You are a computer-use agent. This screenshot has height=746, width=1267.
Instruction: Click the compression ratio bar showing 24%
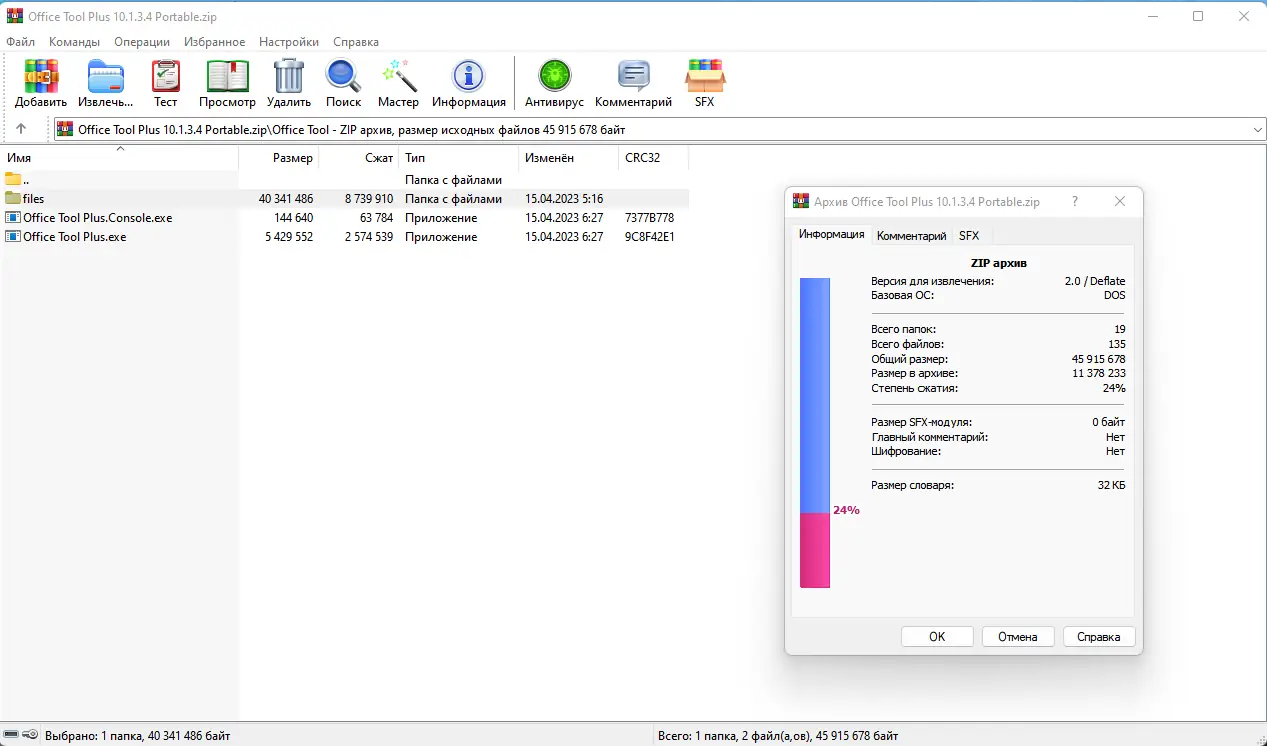814,430
